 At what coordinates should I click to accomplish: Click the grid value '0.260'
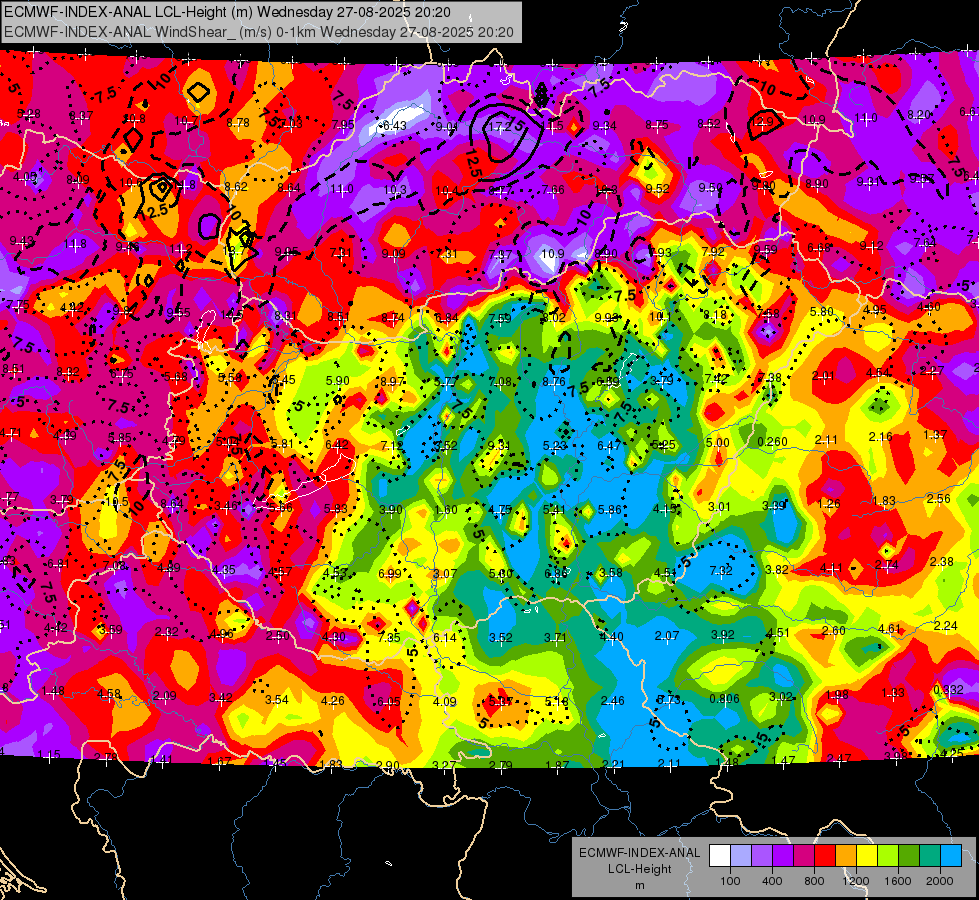click(772, 442)
